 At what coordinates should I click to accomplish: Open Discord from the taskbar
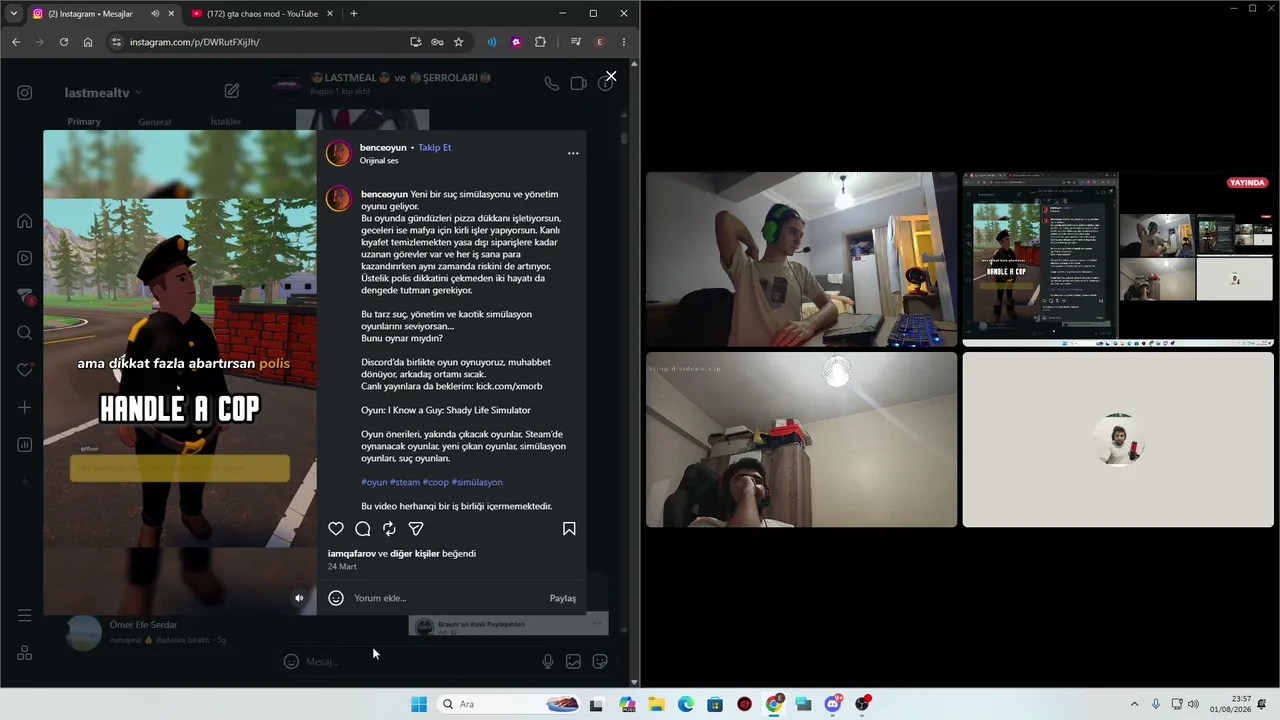coord(833,704)
